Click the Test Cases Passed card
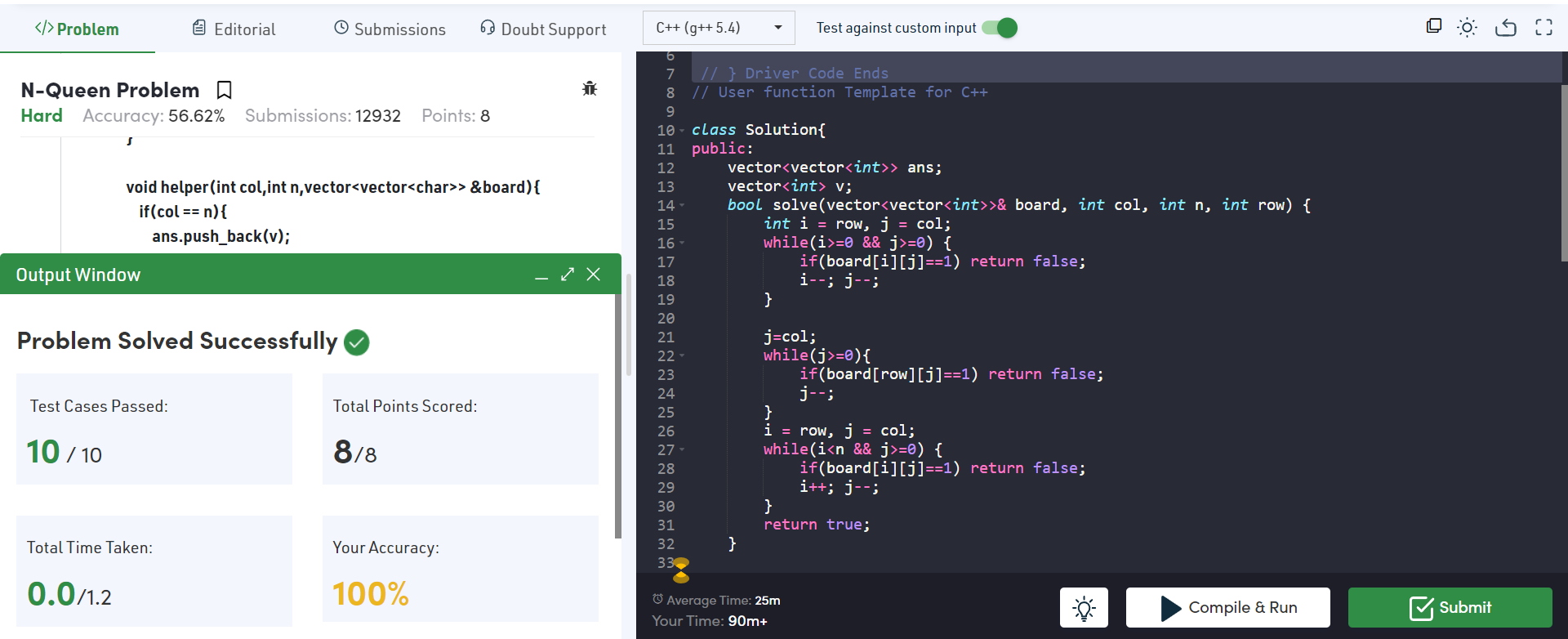The width and height of the screenshot is (1568, 639). (154, 429)
